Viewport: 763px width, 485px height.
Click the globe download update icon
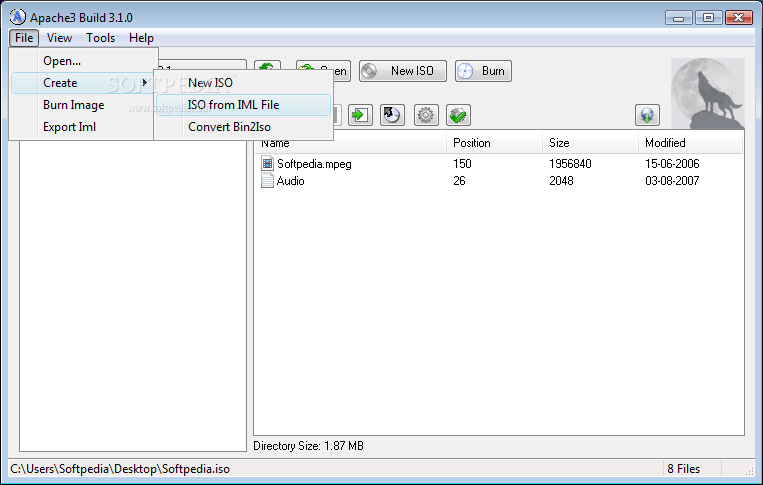point(647,115)
